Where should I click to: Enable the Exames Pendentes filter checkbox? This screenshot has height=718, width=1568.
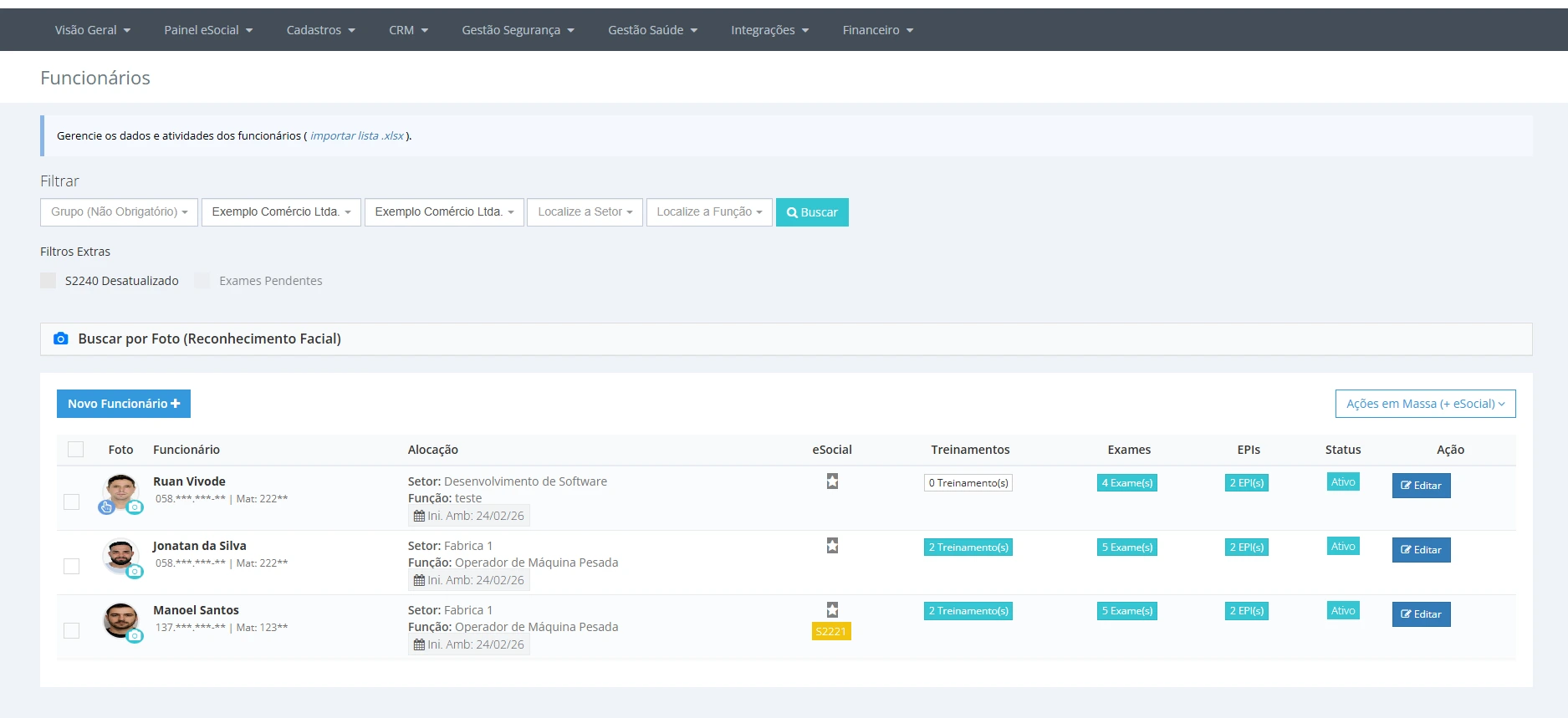click(202, 281)
